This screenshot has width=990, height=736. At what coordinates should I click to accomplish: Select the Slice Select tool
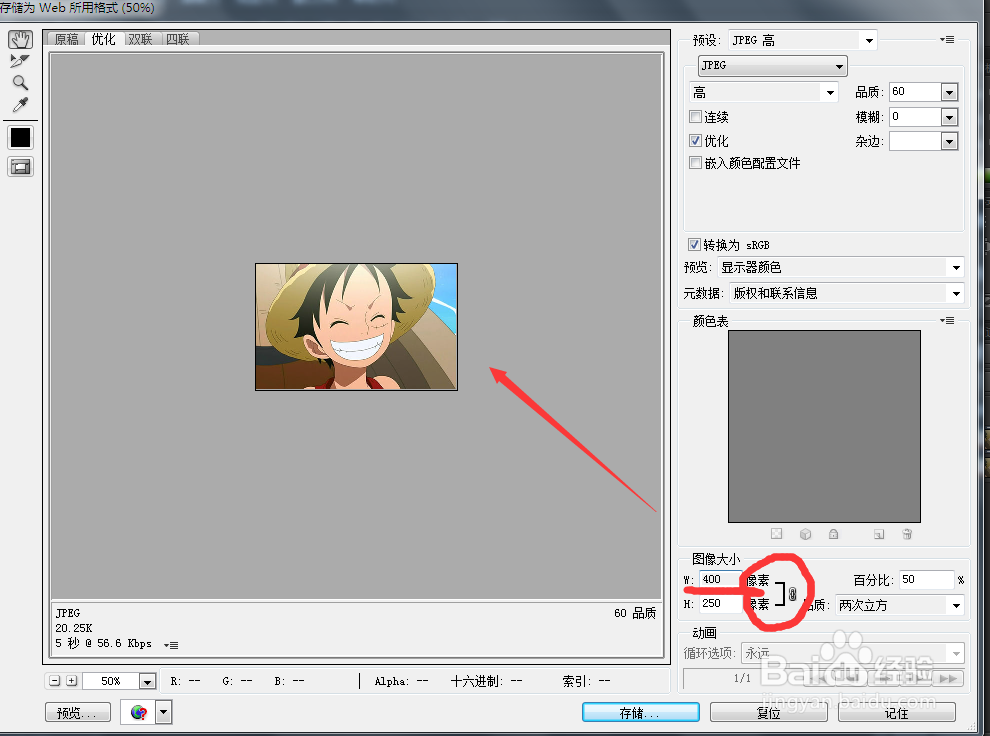click(20, 61)
